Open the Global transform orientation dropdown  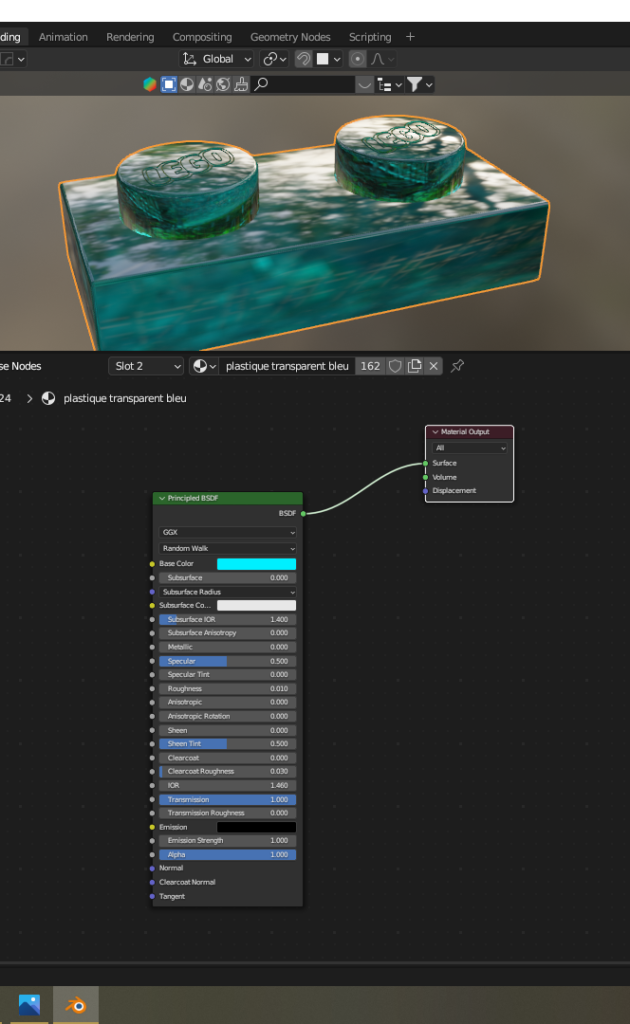click(x=217, y=59)
